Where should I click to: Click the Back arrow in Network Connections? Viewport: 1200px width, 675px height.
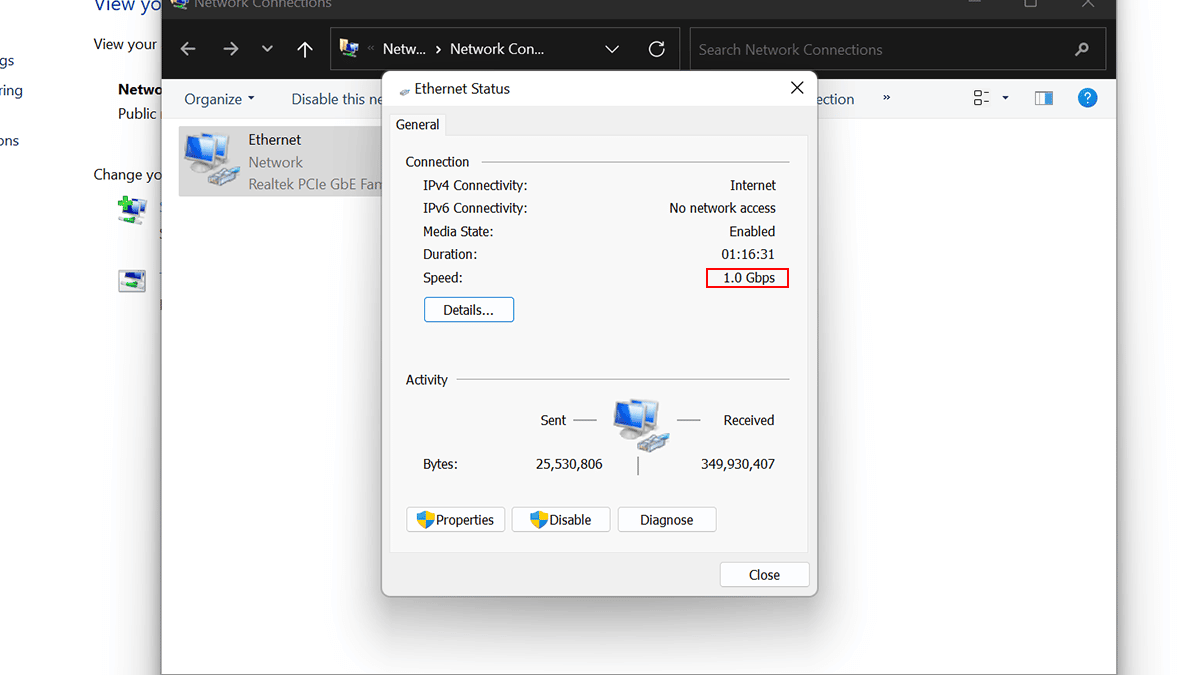click(x=188, y=49)
